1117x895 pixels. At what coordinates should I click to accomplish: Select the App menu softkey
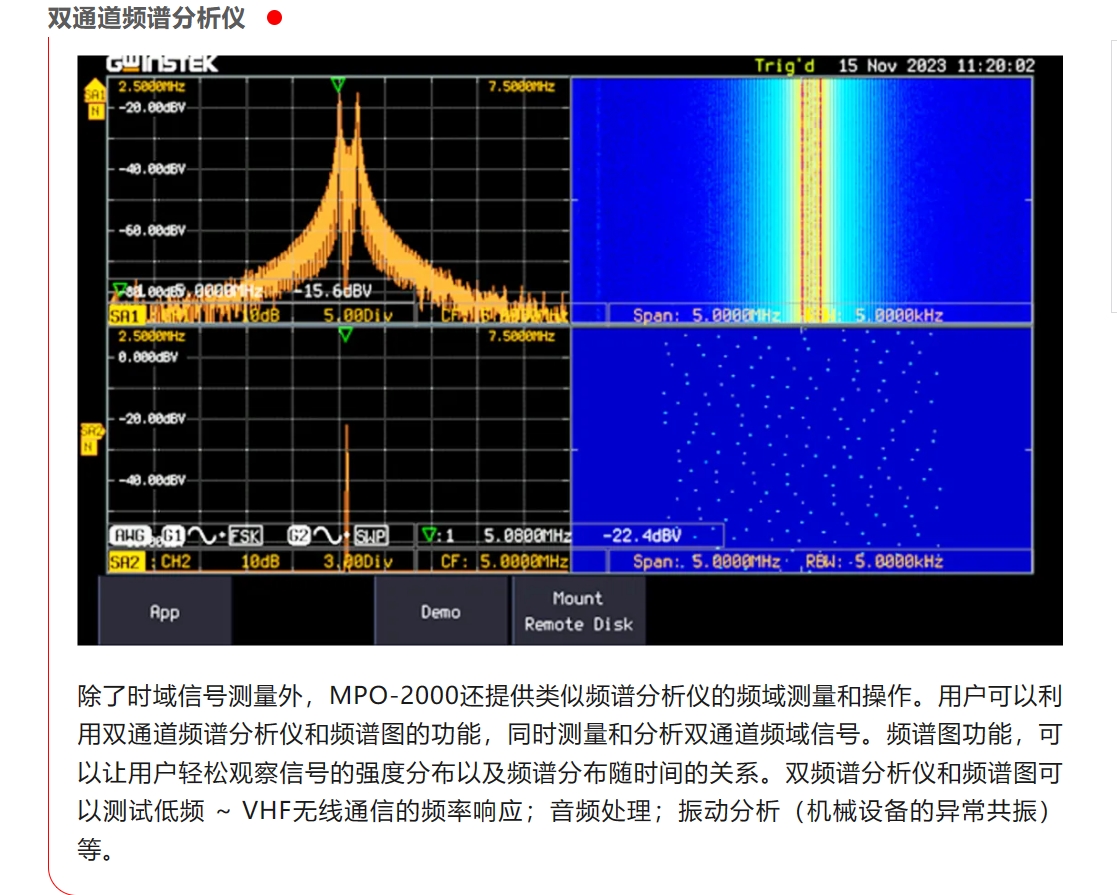point(164,611)
